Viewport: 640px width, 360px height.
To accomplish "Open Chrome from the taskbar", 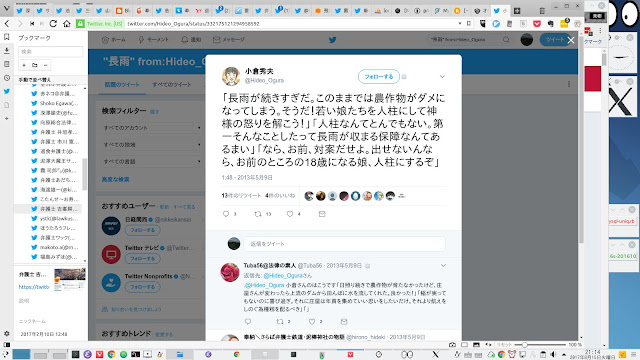I will pyautogui.click(x=111, y=354).
